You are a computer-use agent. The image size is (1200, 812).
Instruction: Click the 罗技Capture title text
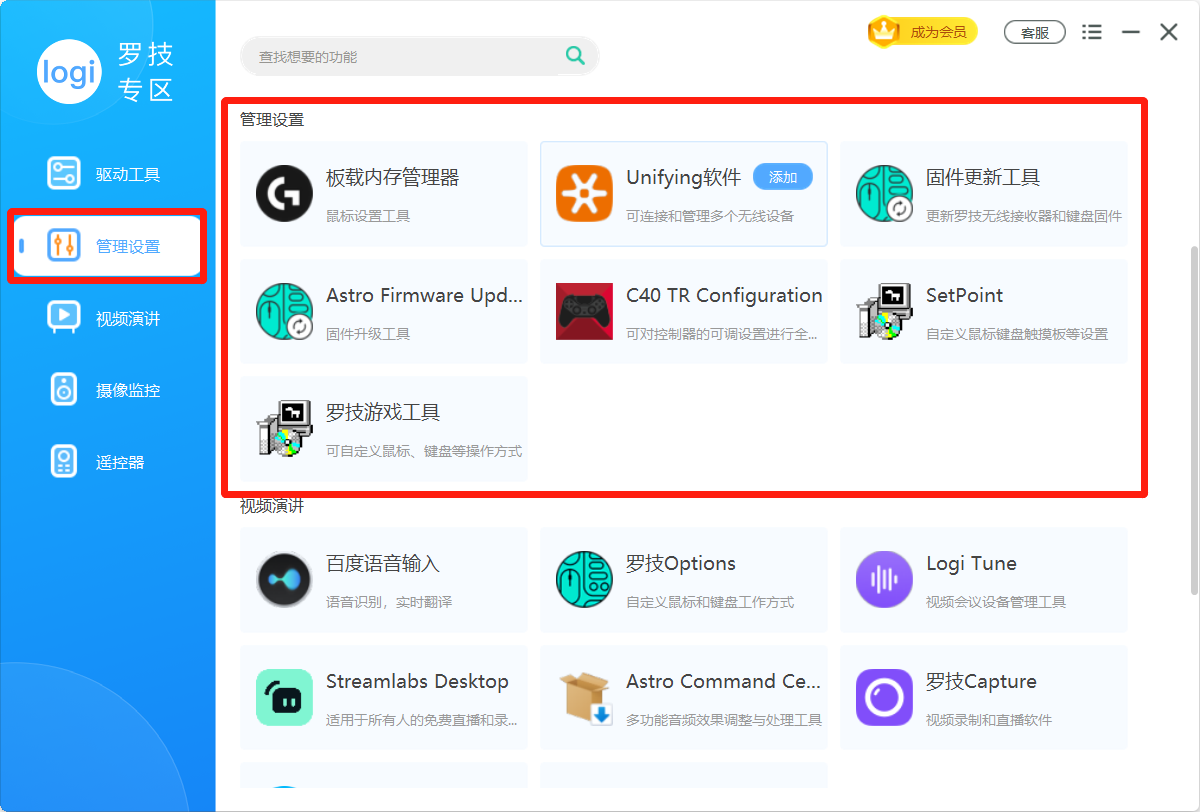pos(981,682)
